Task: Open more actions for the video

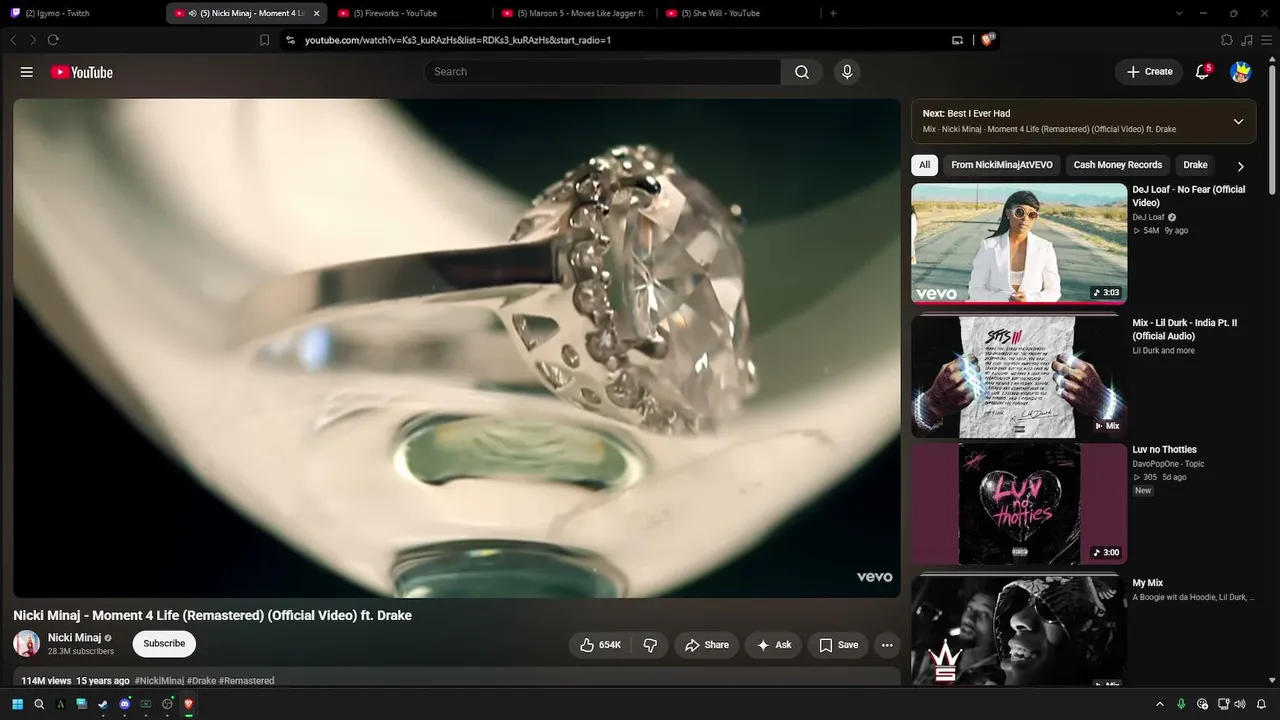Action: point(885,645)
